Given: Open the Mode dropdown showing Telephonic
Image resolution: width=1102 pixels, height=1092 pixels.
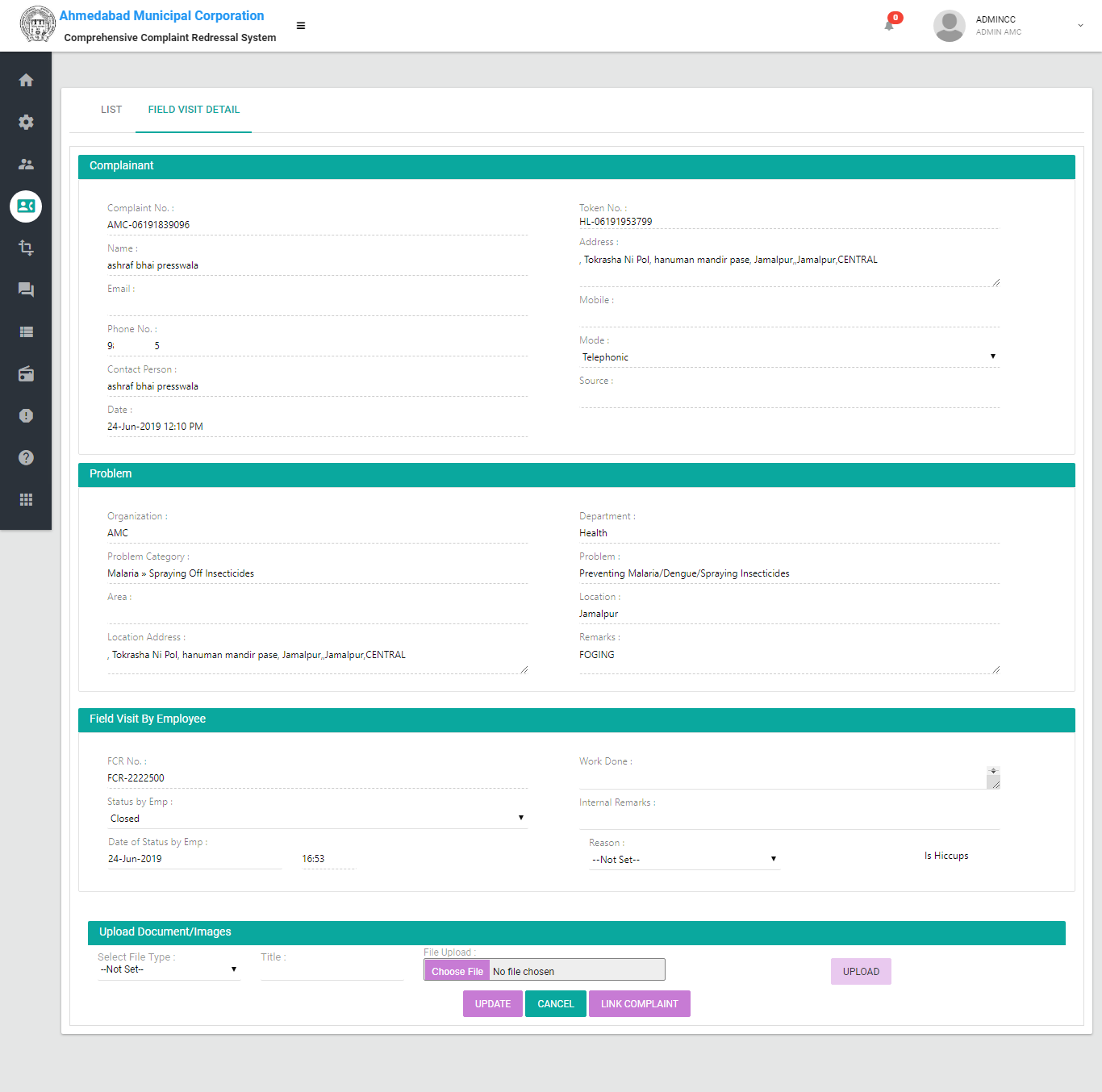Looking at the screenshot, I should tap(789, 357).
